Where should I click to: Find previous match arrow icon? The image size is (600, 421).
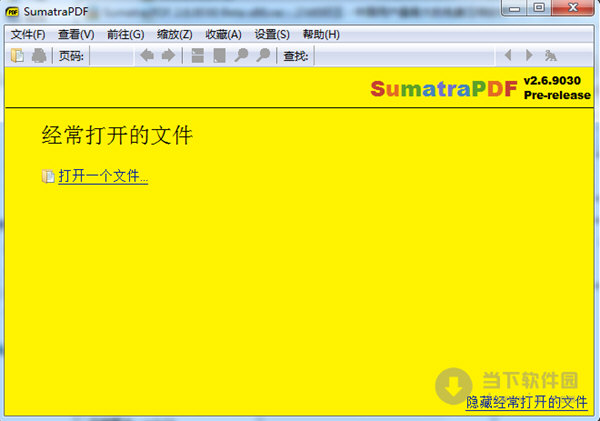tap(508, 55)
